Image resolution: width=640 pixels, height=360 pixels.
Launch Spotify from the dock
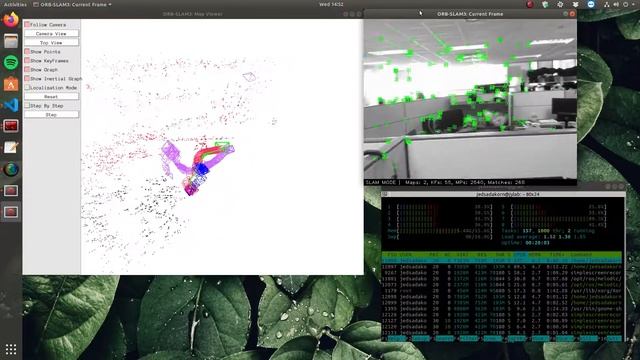click(11, 62)
